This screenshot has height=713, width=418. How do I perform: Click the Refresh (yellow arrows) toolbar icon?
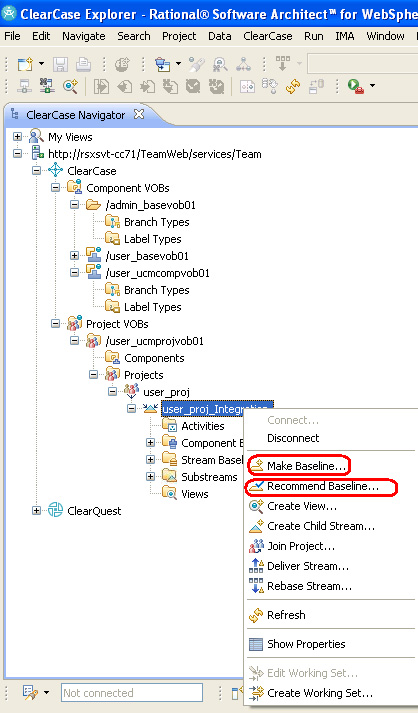coord(292,85)
